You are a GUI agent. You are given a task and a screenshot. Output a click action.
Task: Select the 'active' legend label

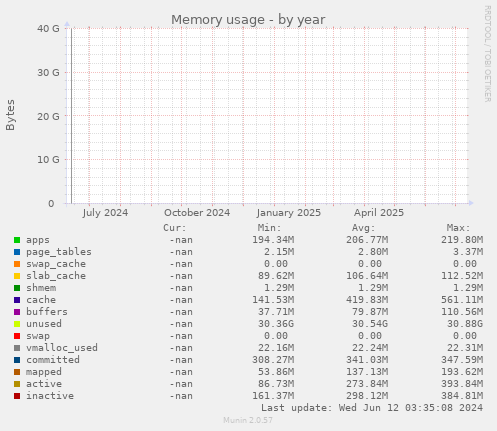pos(44,384)
